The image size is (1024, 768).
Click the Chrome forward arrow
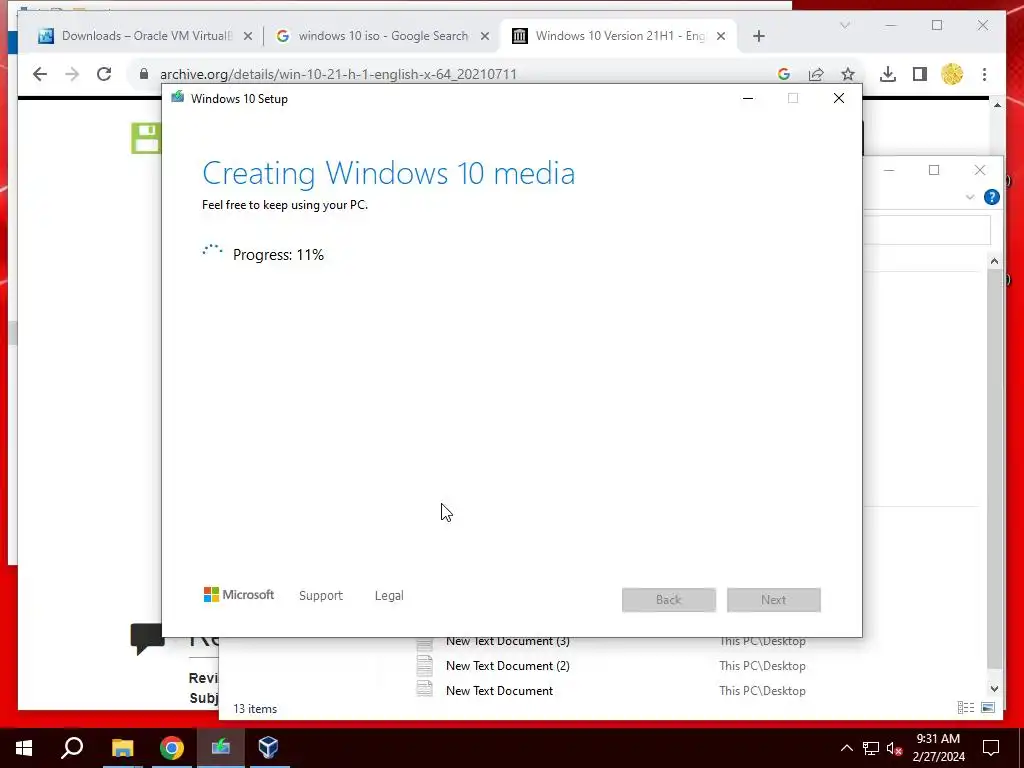click(x=72, y=74)
